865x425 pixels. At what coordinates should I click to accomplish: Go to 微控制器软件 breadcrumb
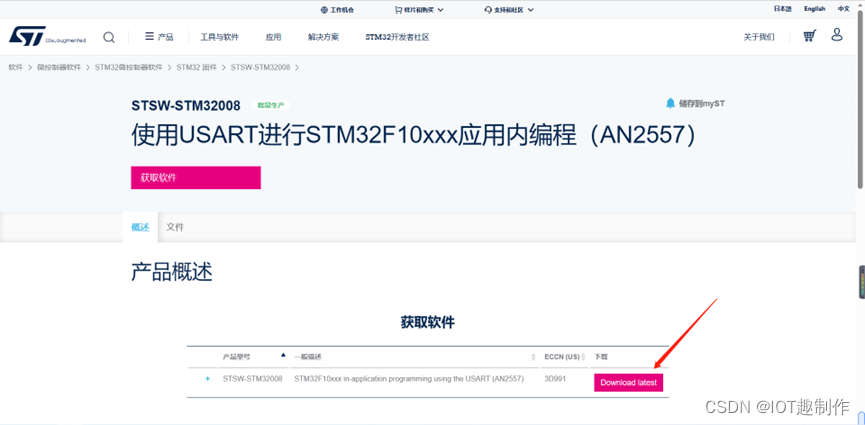[x=59, y=67]
